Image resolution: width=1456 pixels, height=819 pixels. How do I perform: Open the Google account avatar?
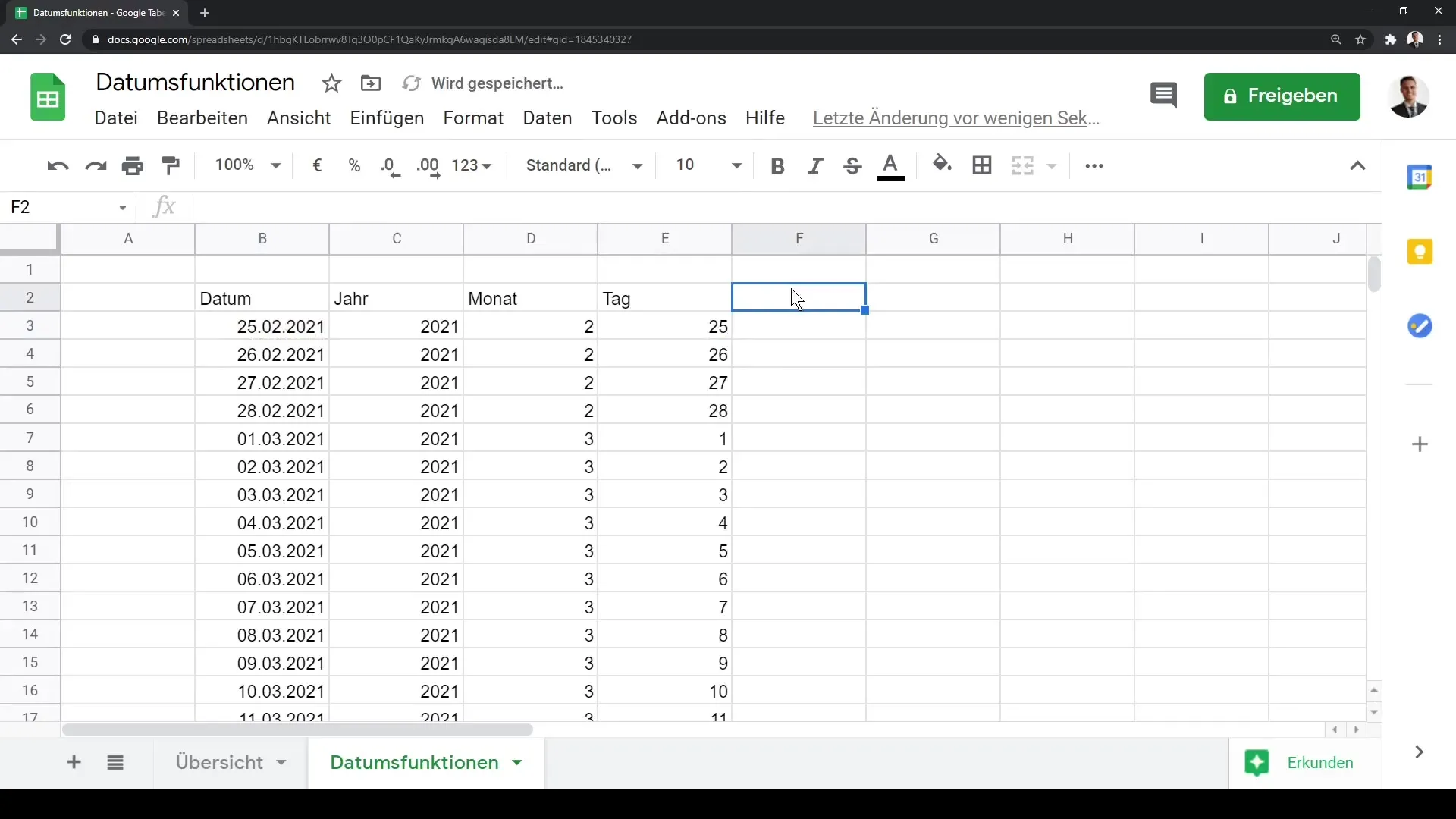tap(1408, 96)
